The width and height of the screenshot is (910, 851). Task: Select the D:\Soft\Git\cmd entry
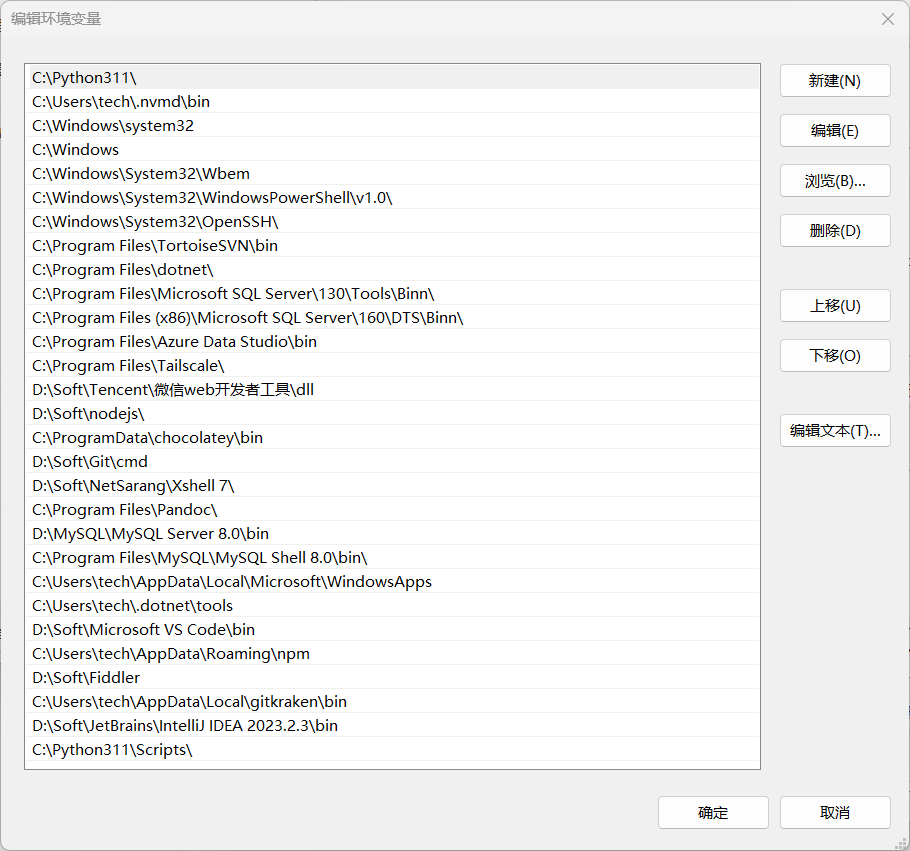[392, 461]
